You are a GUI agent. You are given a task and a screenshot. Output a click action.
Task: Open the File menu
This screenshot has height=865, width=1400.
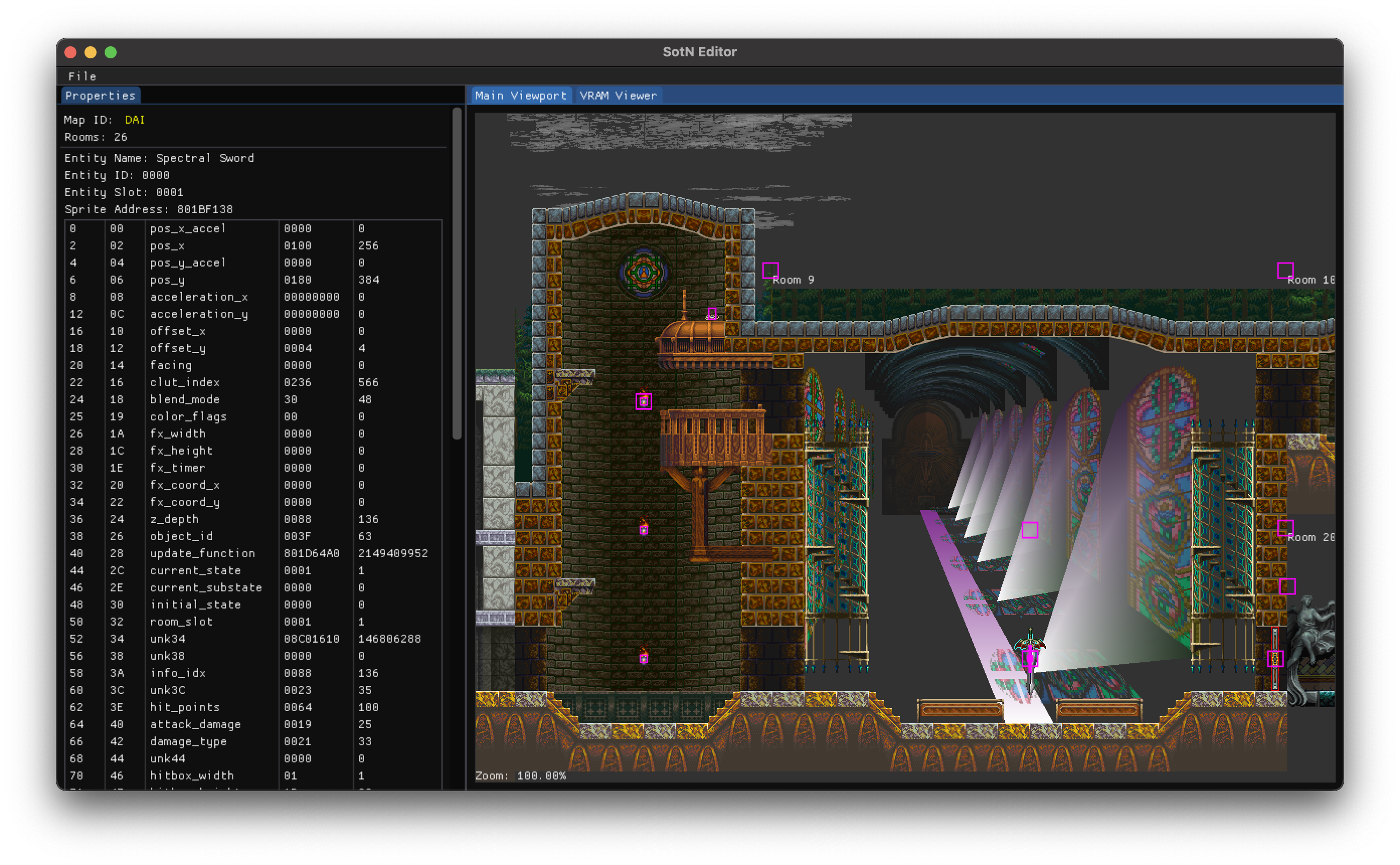coord(83,75)
